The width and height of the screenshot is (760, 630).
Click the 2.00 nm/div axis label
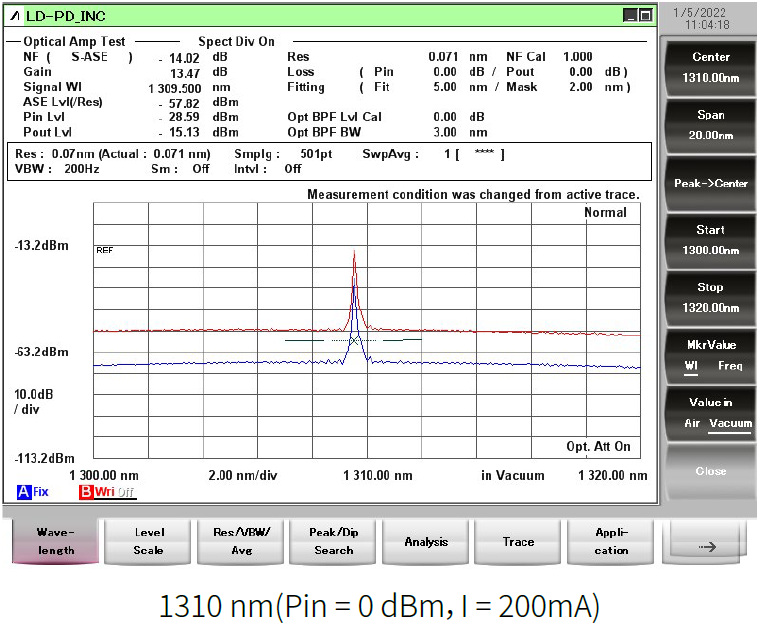tap(242, 475)
